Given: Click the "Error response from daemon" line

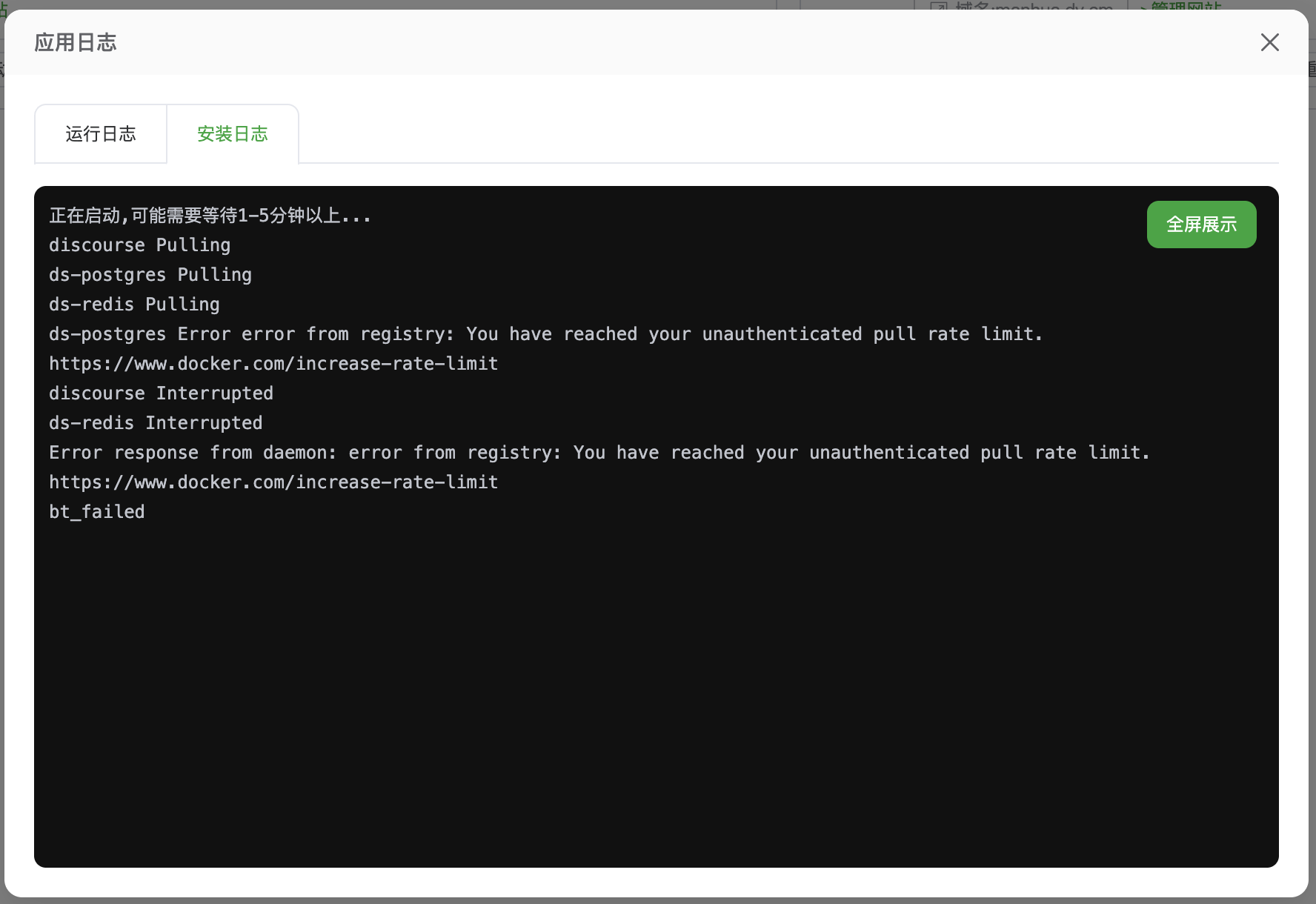Looking at the screenshot, I should 599,453.
